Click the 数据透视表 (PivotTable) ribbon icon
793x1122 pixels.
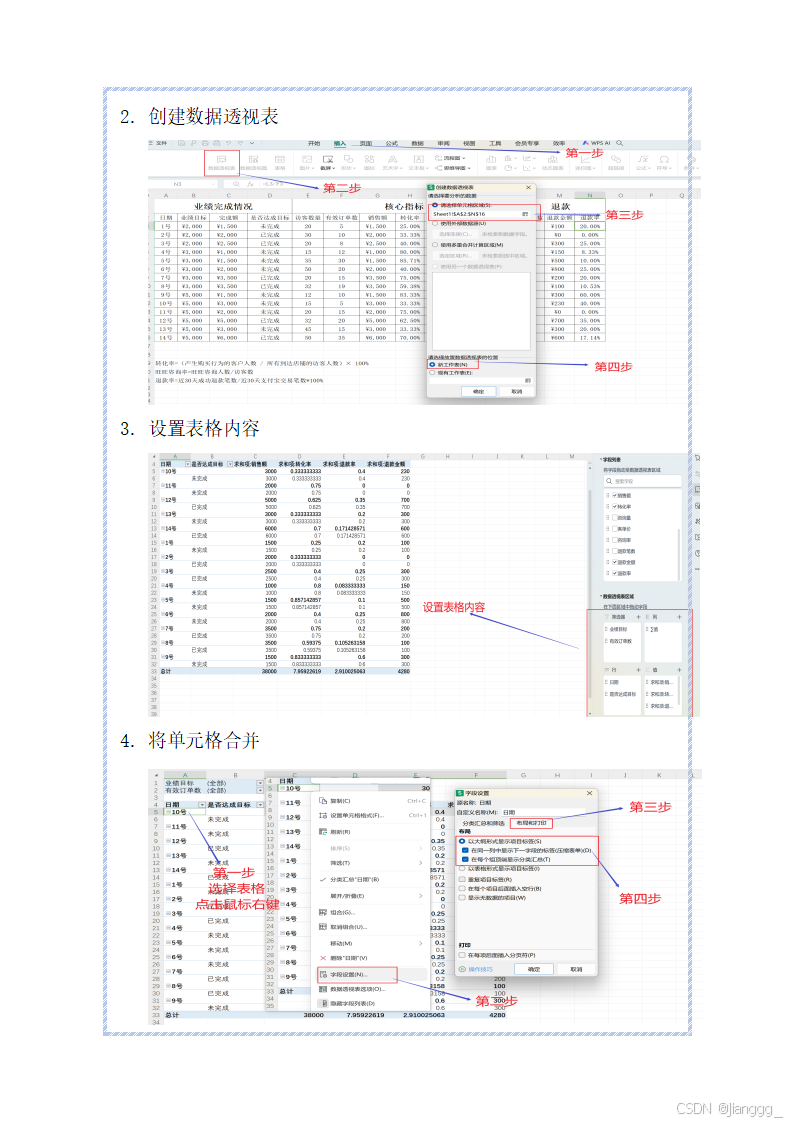221,162
